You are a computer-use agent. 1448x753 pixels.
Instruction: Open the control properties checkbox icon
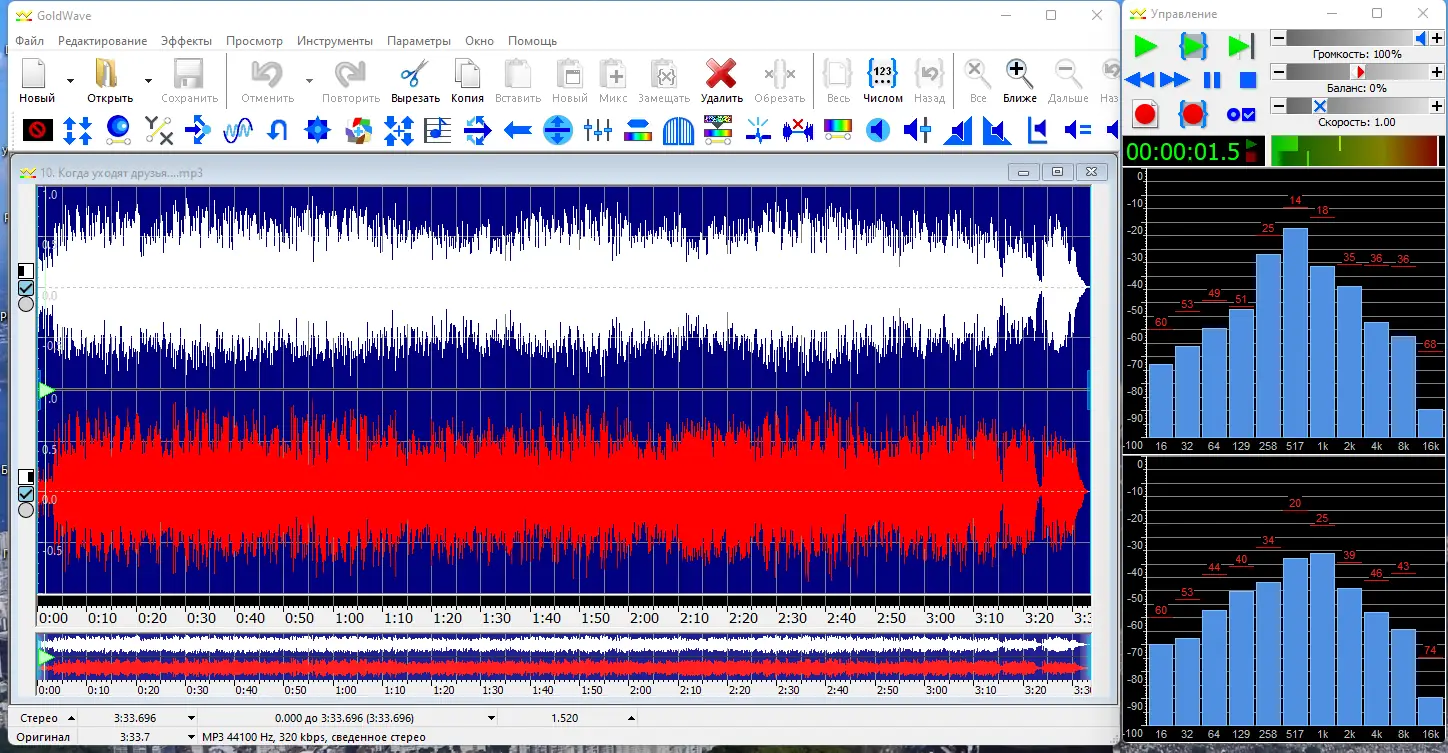tap(1241, 114)
